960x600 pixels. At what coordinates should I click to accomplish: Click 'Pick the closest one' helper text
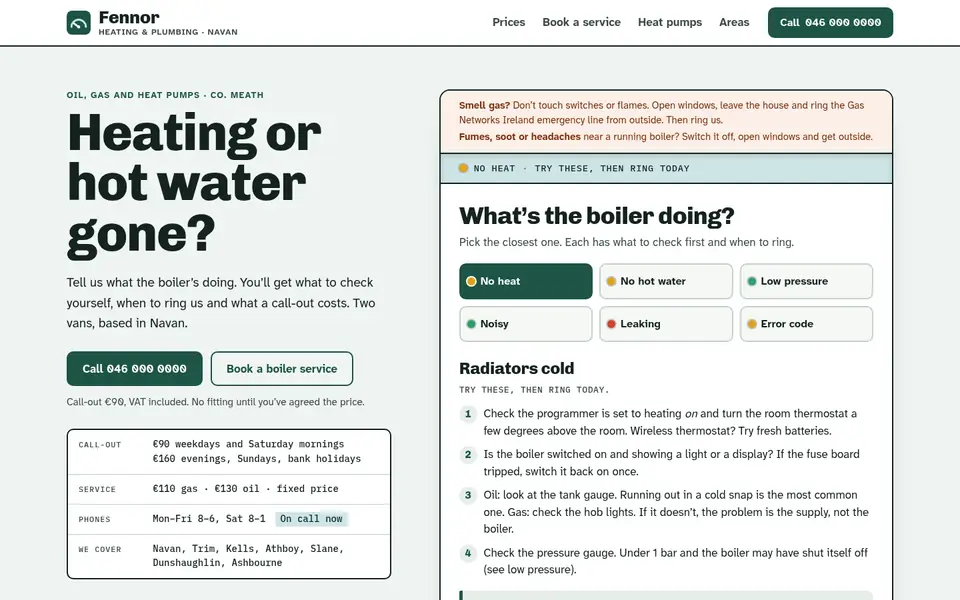(626, 242)
